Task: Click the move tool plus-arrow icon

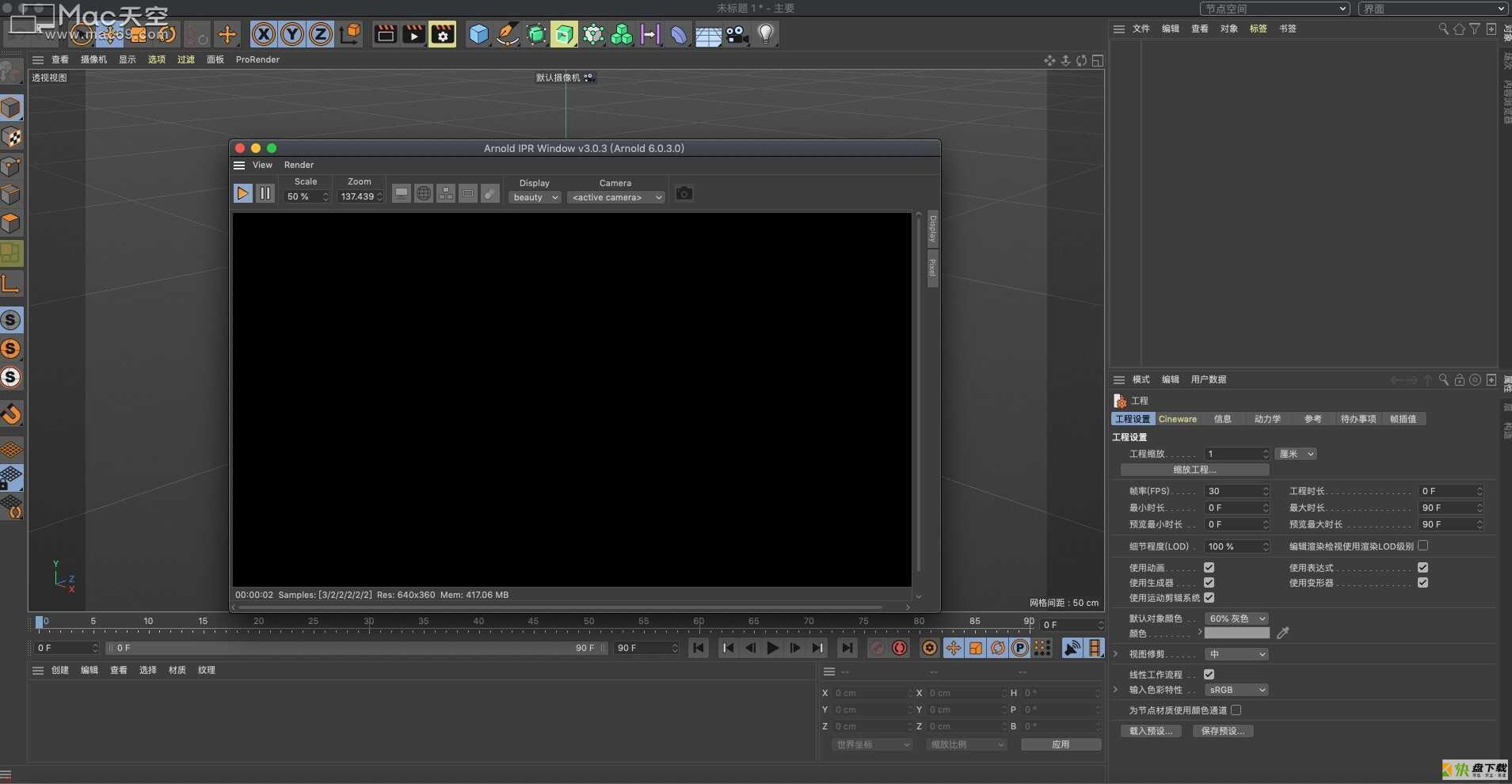Action: pyautogui.click(x=227, y=34)
